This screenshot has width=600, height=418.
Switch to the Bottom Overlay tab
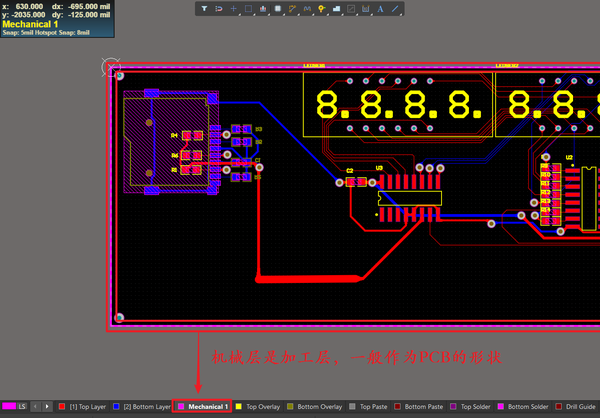[315, 407]
